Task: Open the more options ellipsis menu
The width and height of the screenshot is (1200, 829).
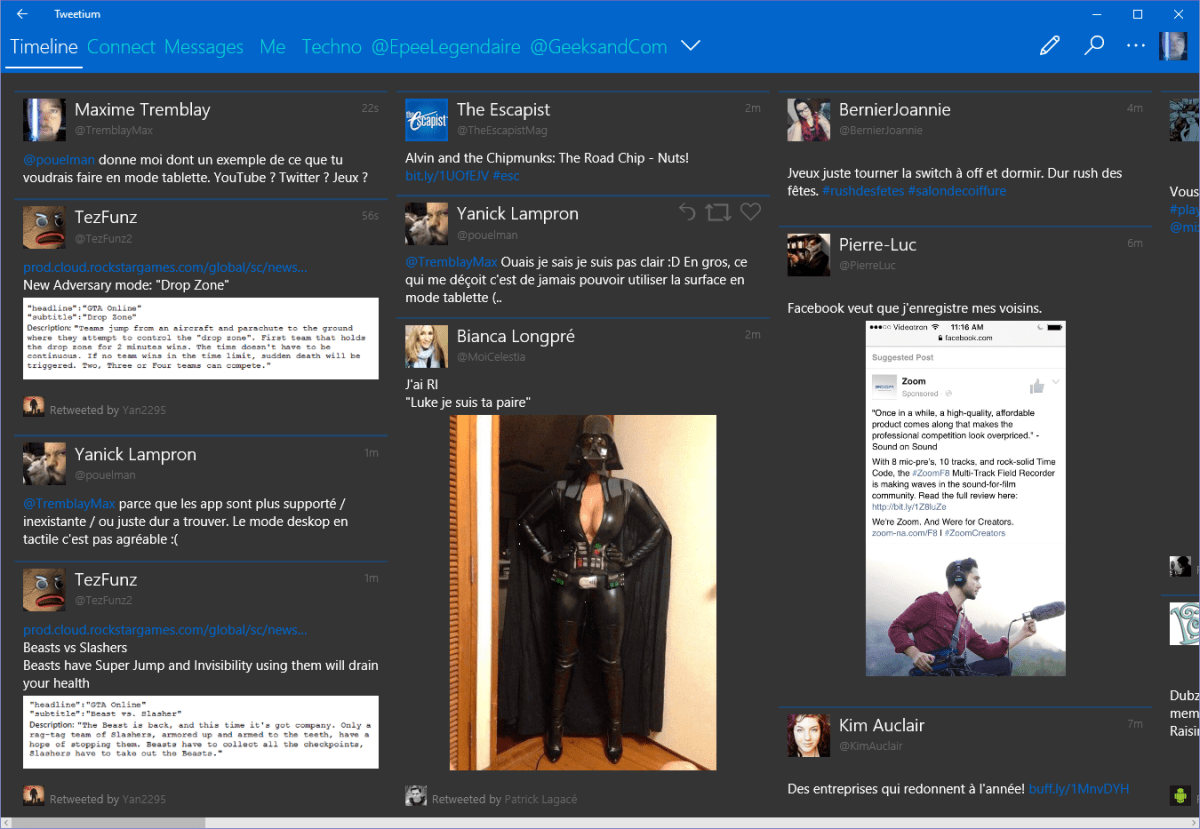Action: click(x=1135, y=46)
